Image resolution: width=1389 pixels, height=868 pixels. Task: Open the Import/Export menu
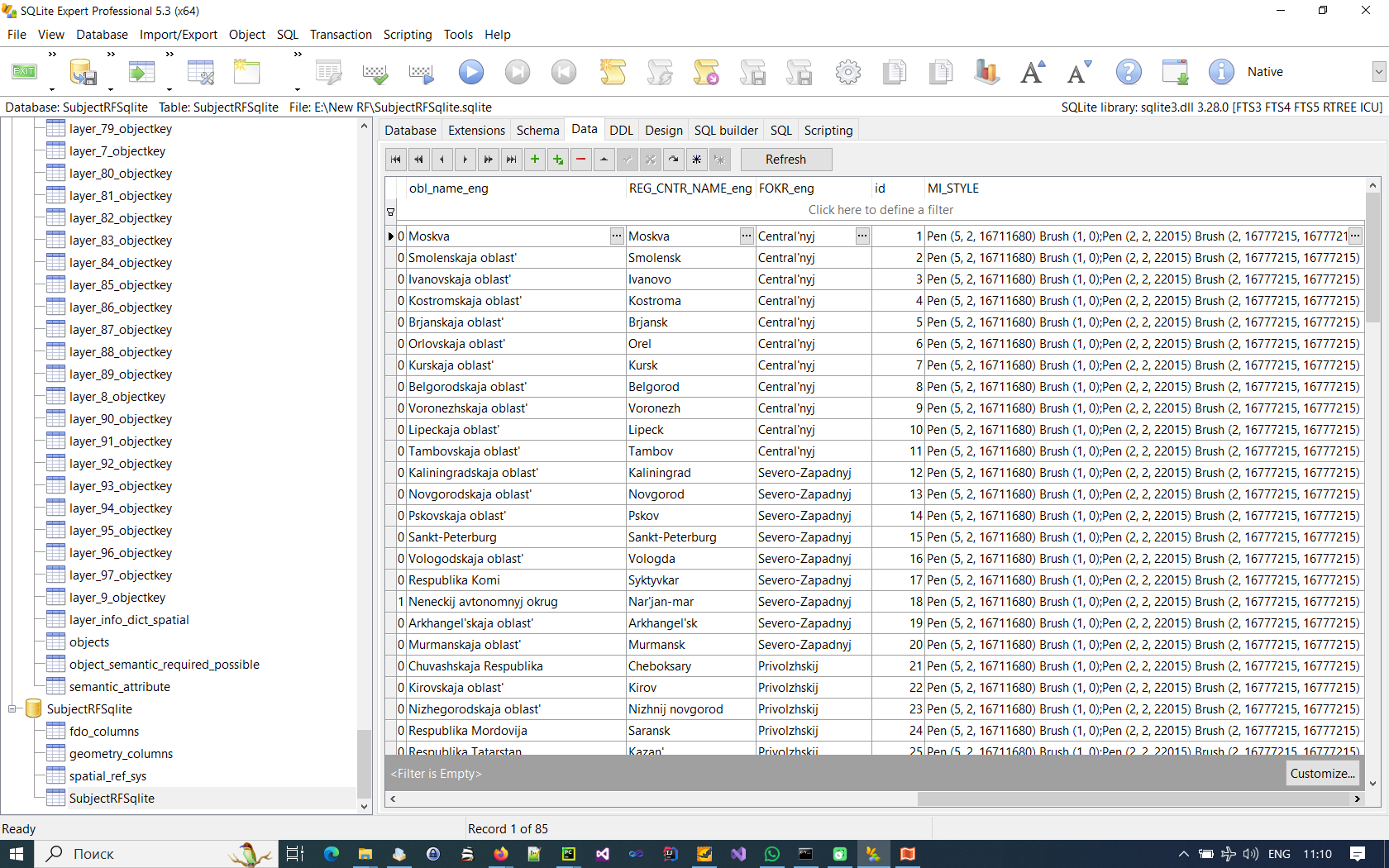[178, 35]
